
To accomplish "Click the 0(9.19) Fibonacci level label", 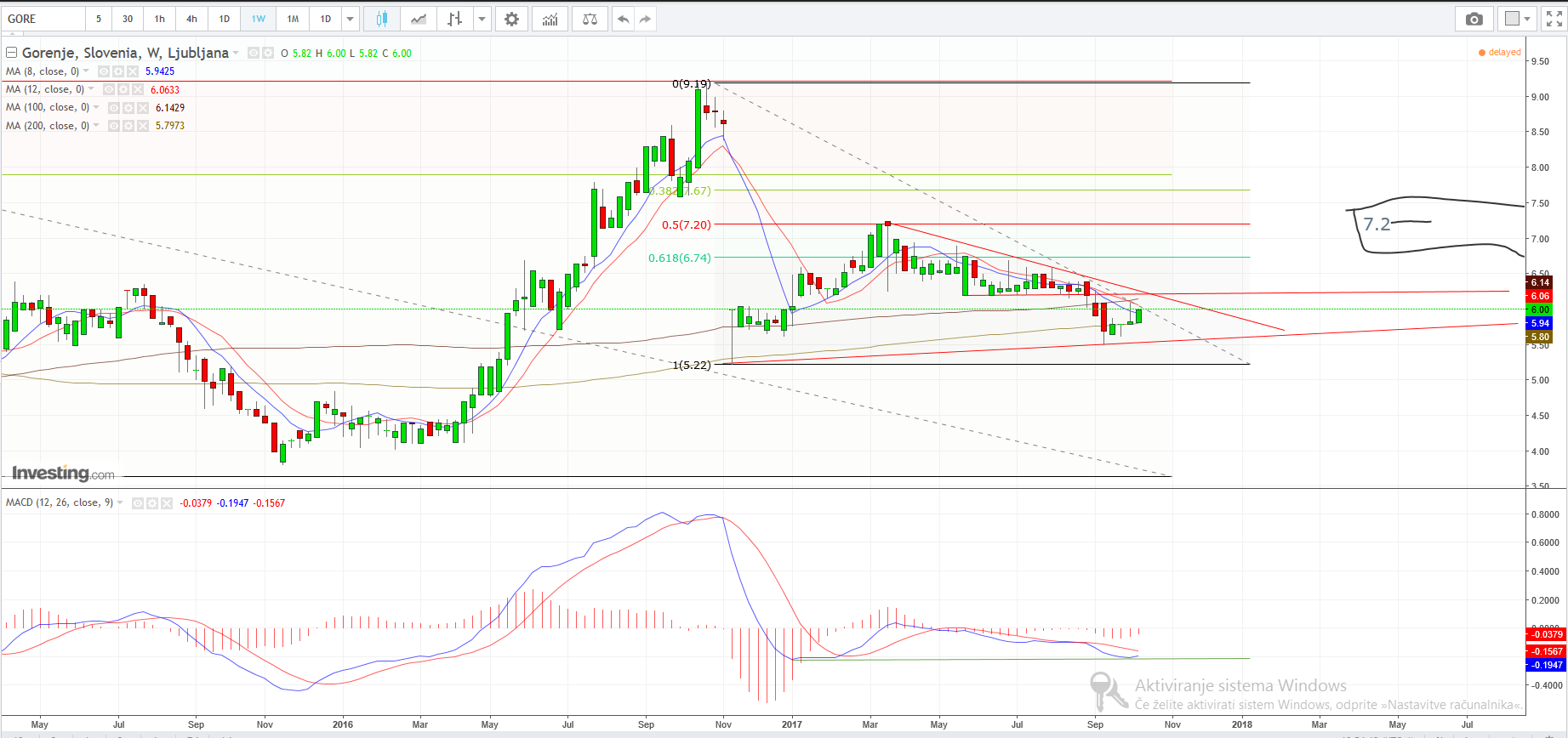I will coord(692,84).
